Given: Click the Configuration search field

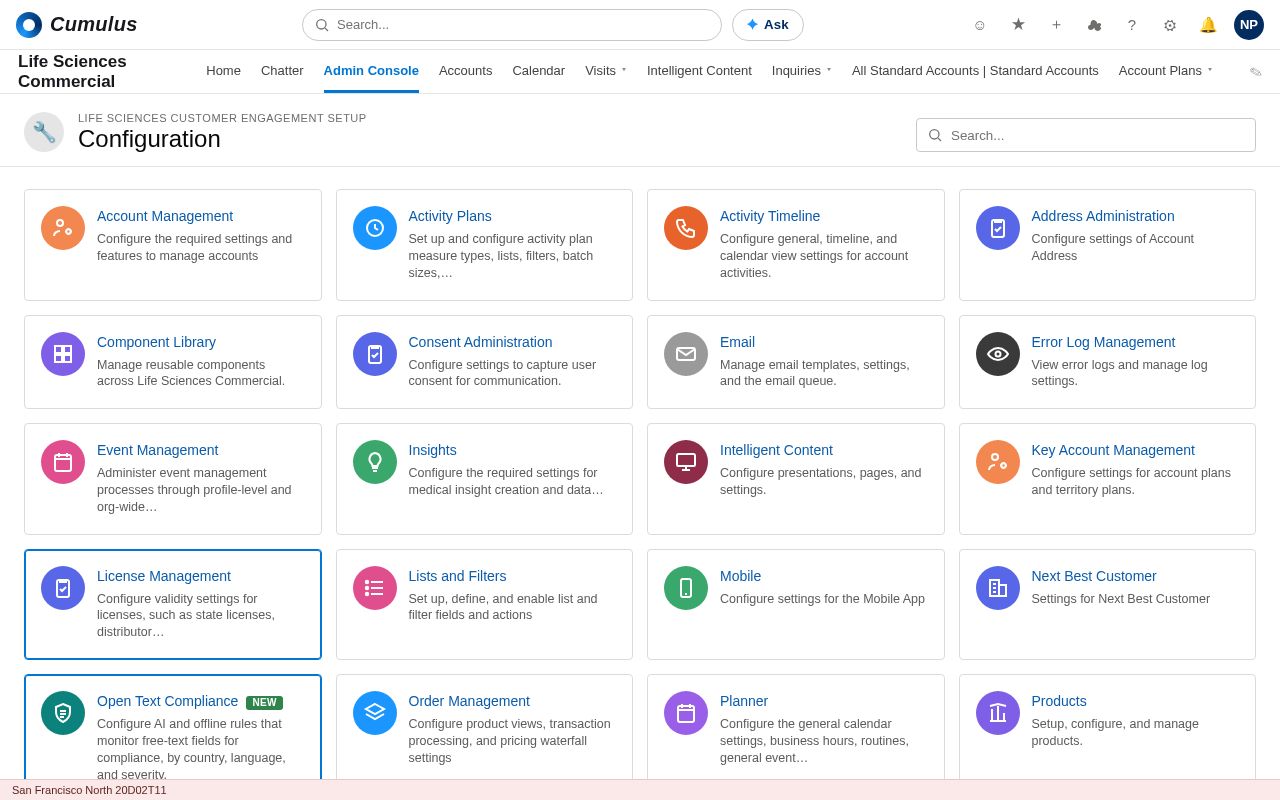Looking at the screenshot, I should pos(1086,135).
